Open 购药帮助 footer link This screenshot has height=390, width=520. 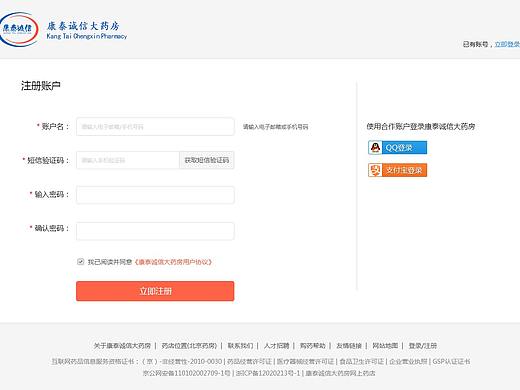[312, 346]
